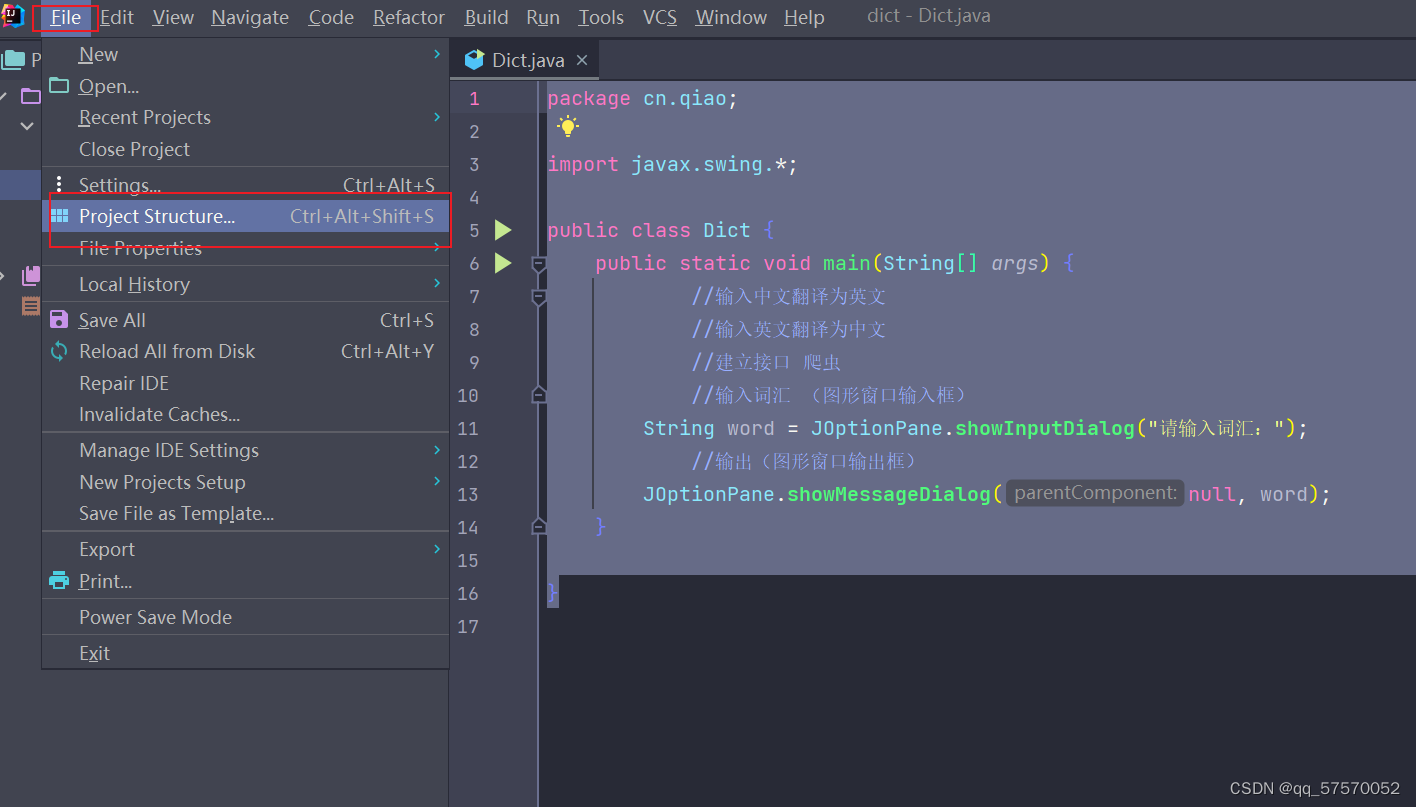The image size is (1416, 807).
Task: Open the VCS menu
Action: point(659,17)
